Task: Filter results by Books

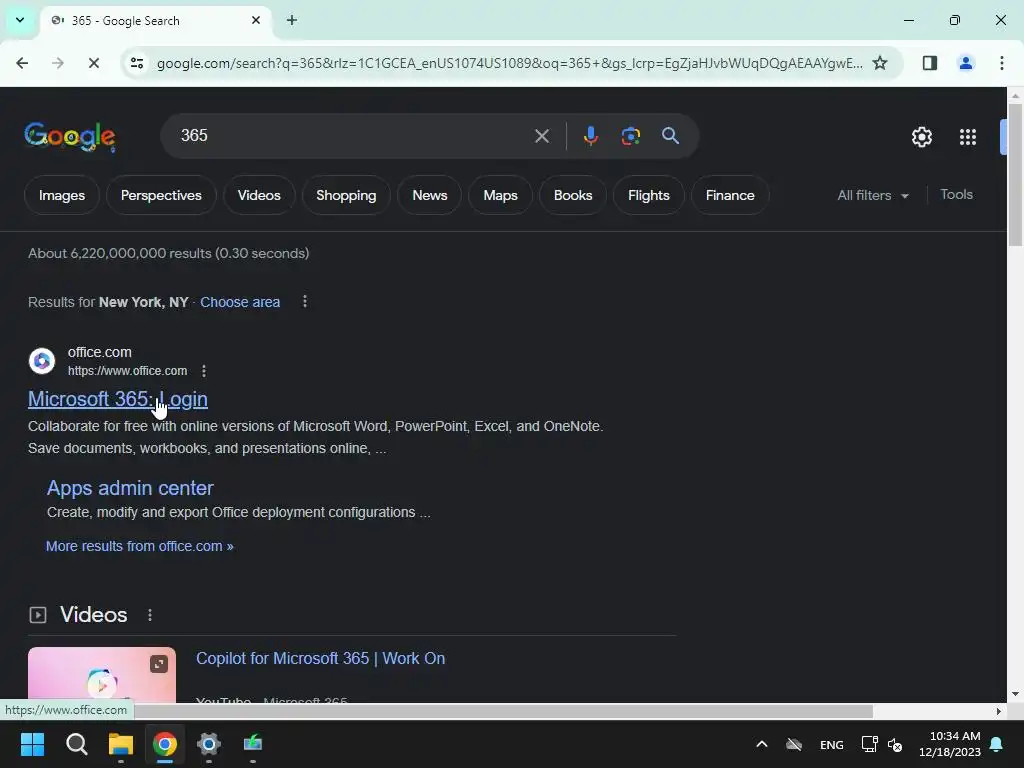Action: coord(573,195)
